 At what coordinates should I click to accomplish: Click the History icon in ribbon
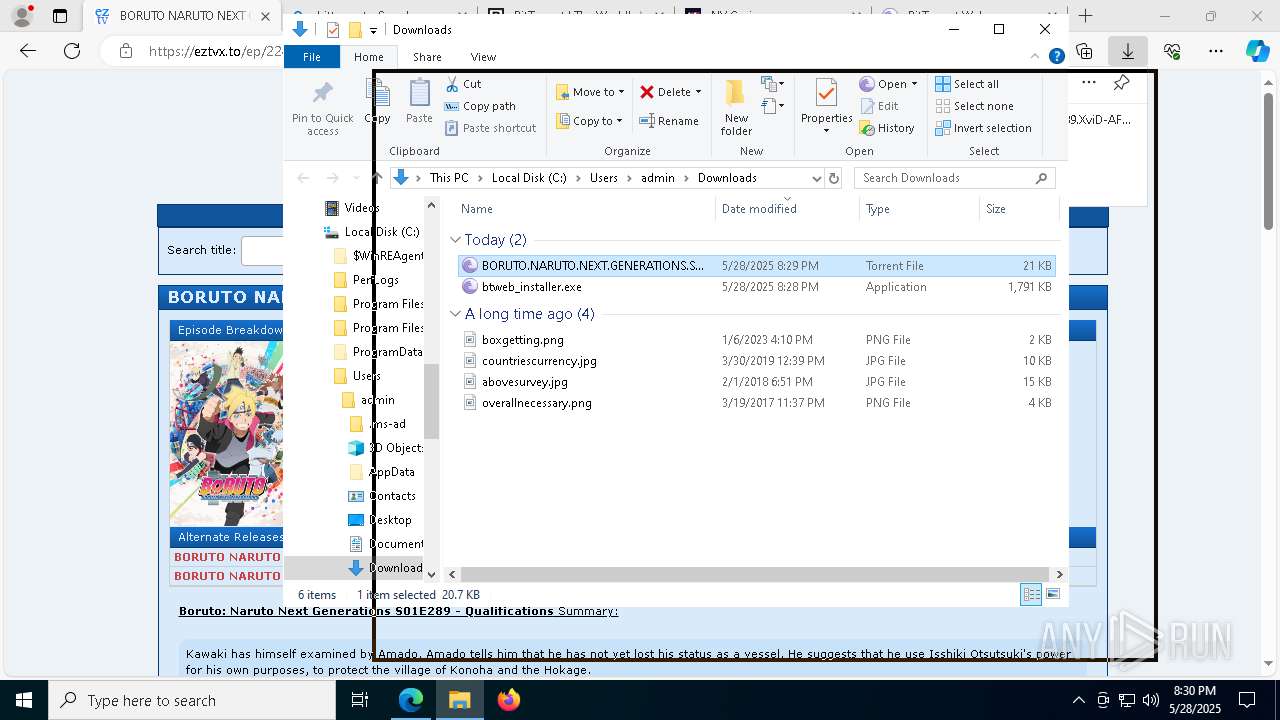(x=867, y=128)
